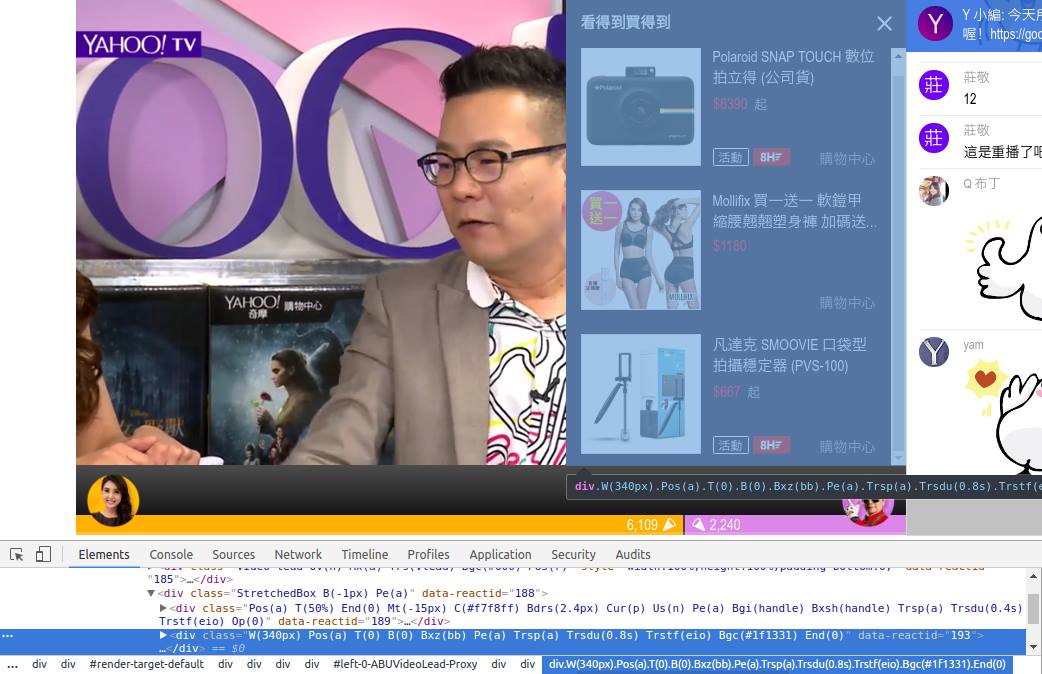Click 購物中心 label under SMOOVIE item
The width and height of the screenshot is (1042, 674).
(847, 447)
